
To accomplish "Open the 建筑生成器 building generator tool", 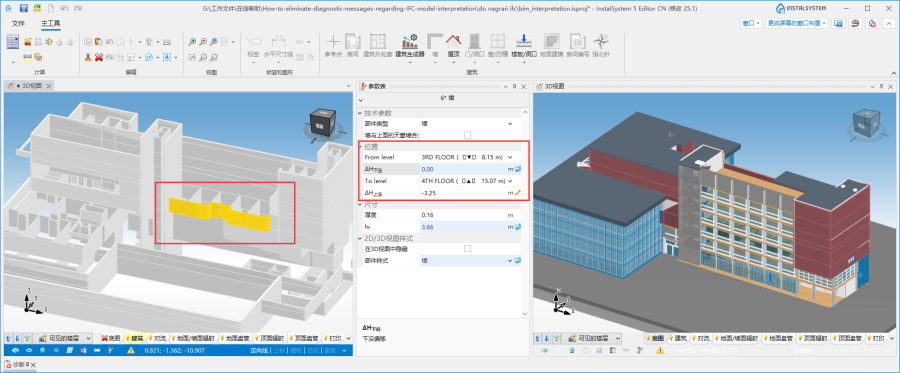I will (x=409, y=45).
